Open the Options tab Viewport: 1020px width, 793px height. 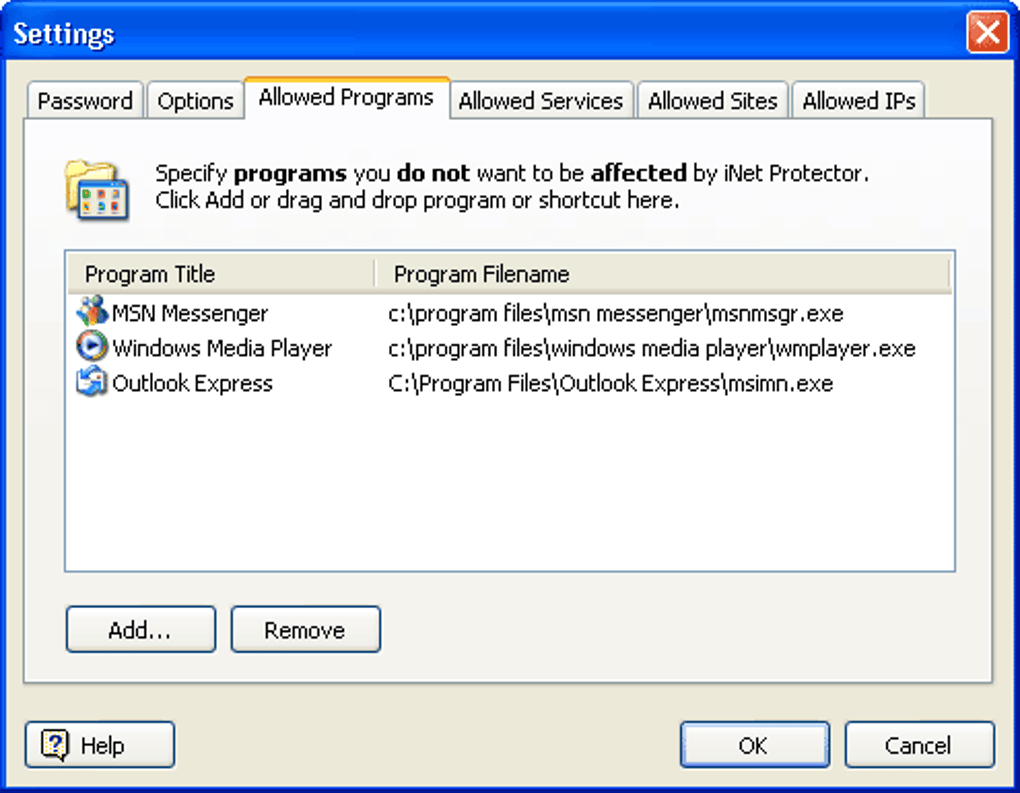(195, 100)
